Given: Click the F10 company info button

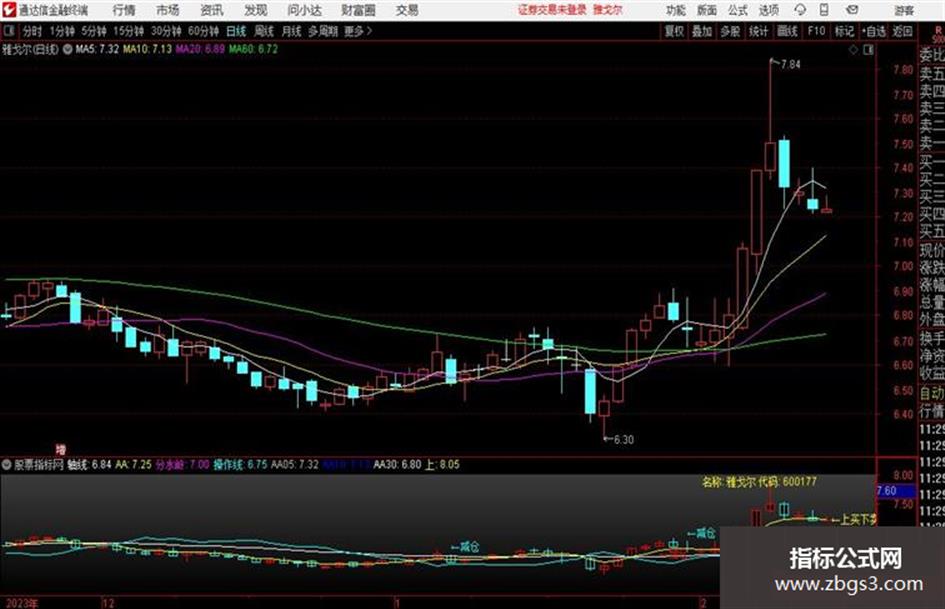Looking at the screenshot, I should click(816, 31).
